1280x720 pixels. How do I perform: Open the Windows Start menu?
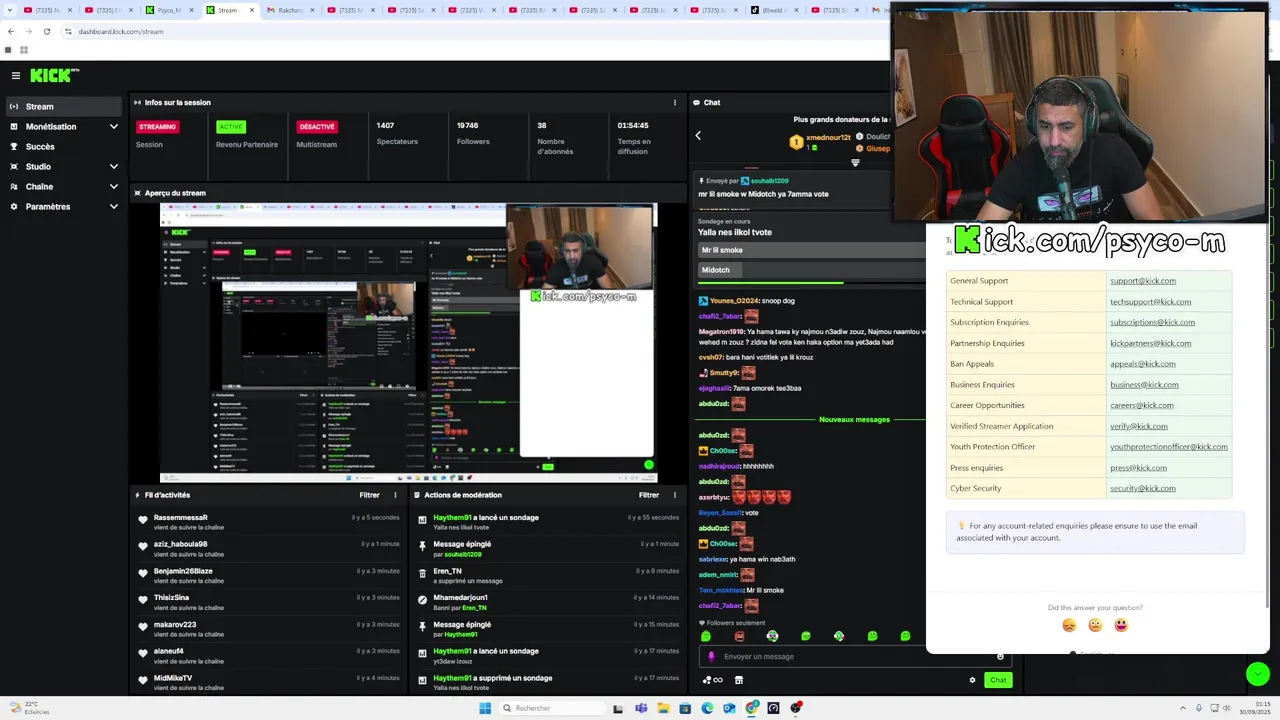click(485, 708)
